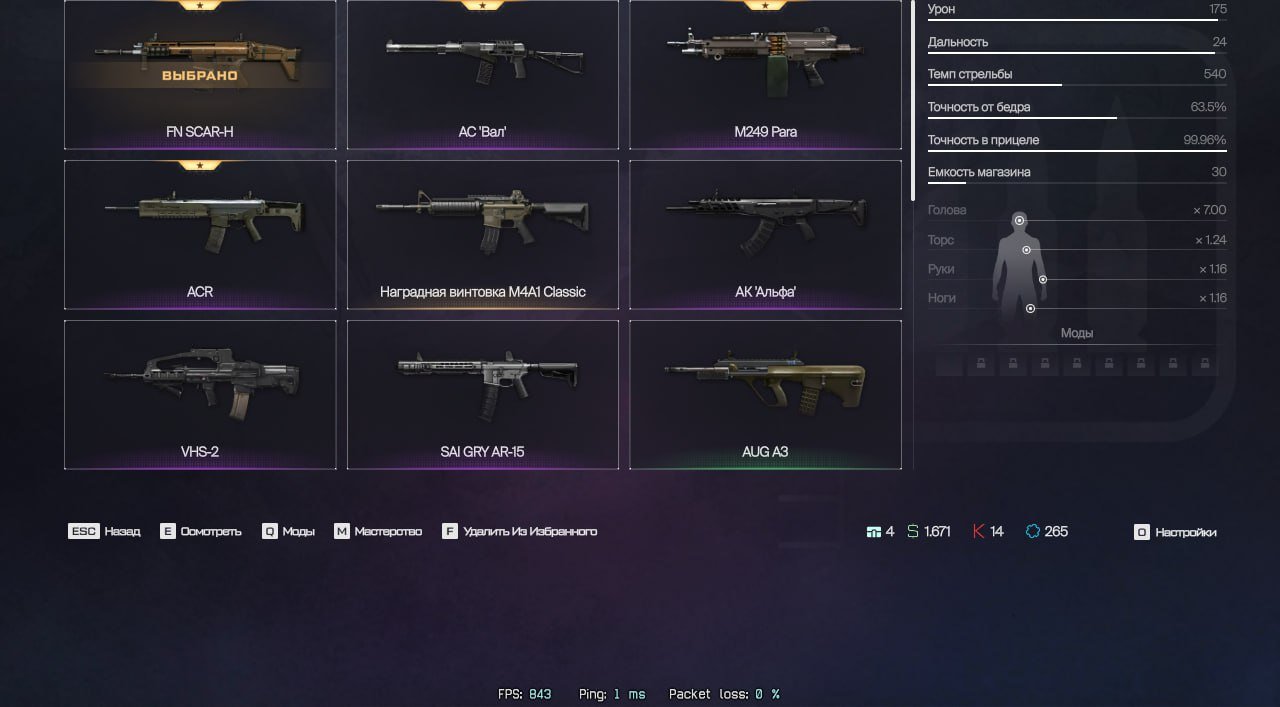This screenshot has height=707, width=1280.
Task: Pick the Наградная винтовка M4A1 Classic card
Action: pyautogui.click(x=482, y=235)
